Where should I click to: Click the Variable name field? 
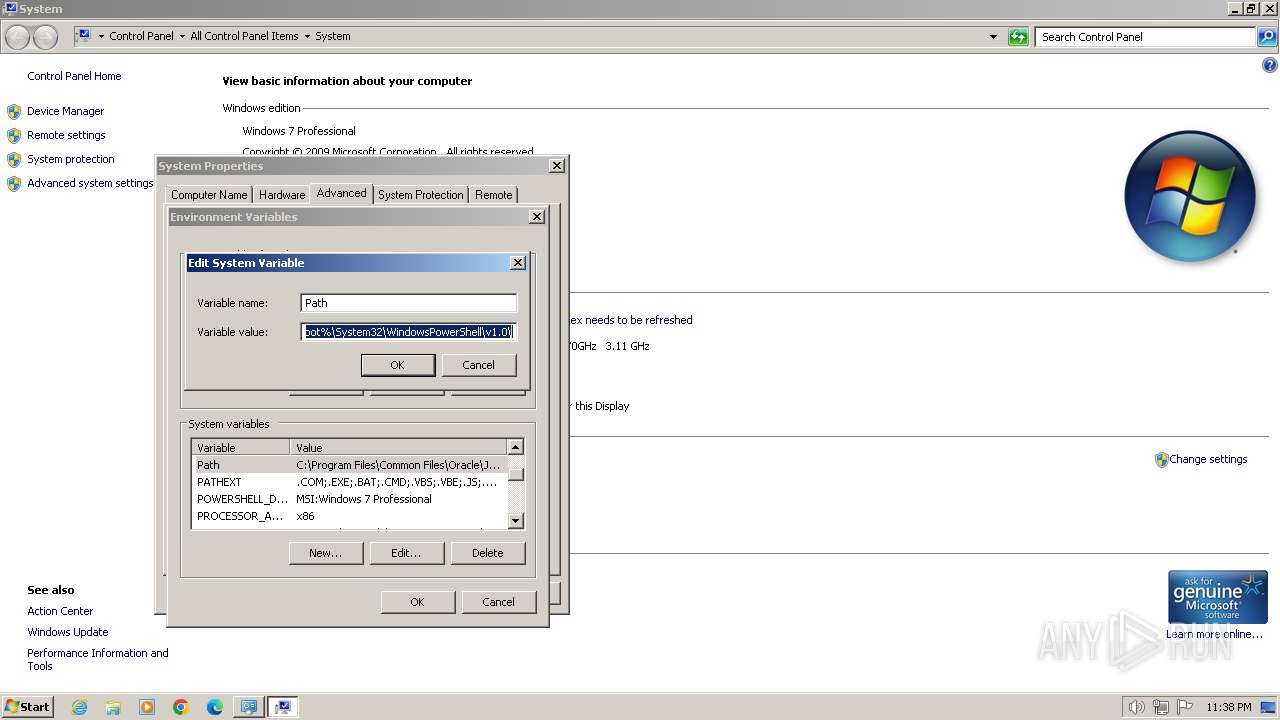408,303
